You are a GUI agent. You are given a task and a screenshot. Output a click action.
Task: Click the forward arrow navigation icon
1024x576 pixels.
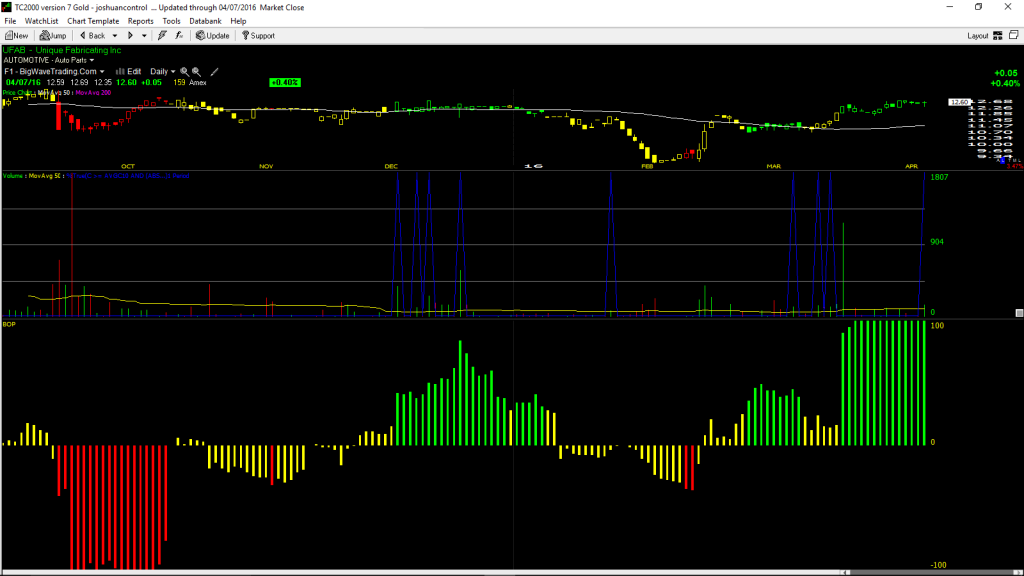tap(130, 36)
